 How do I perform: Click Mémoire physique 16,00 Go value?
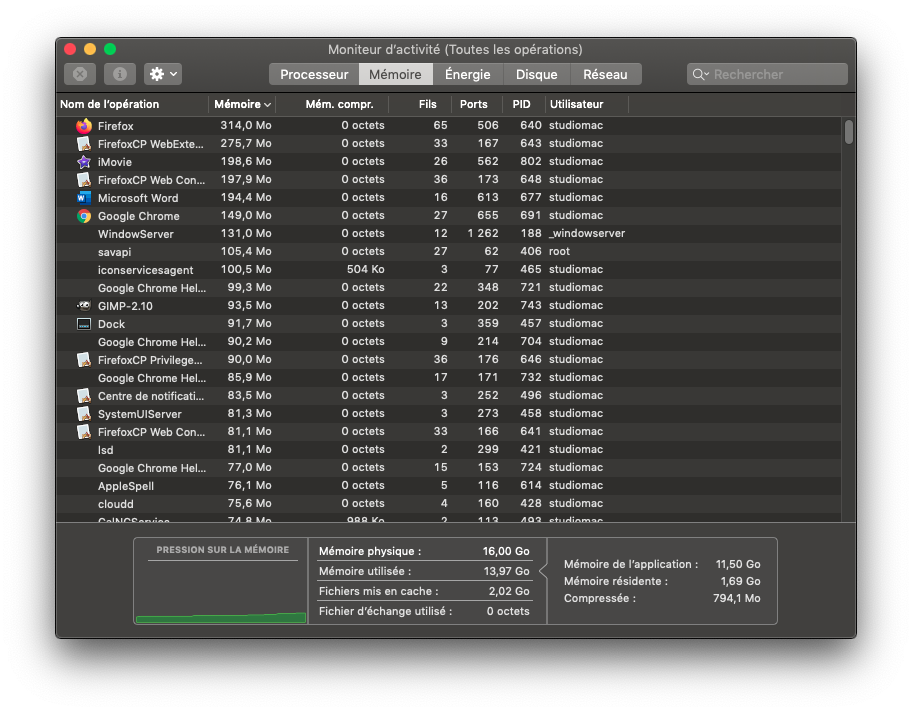point(506,551)
